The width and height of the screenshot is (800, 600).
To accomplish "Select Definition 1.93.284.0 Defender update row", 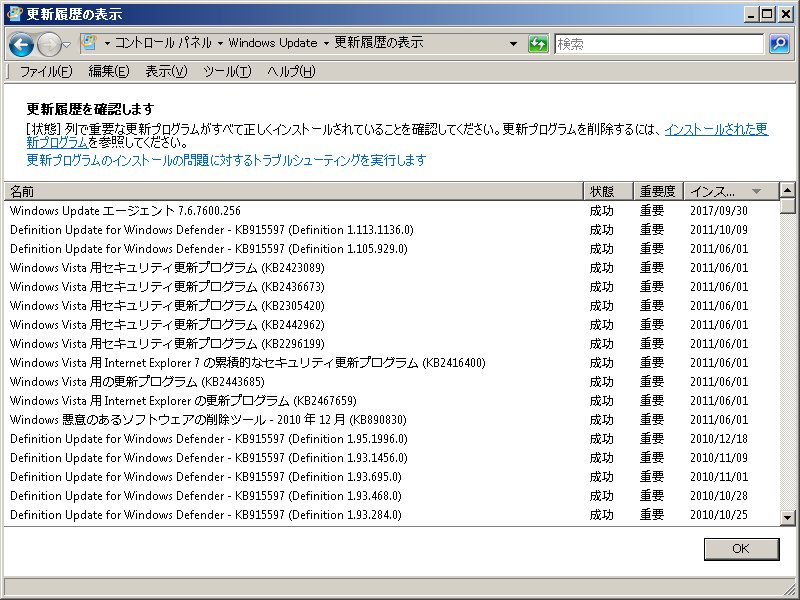I will click(x=391, y=515).
